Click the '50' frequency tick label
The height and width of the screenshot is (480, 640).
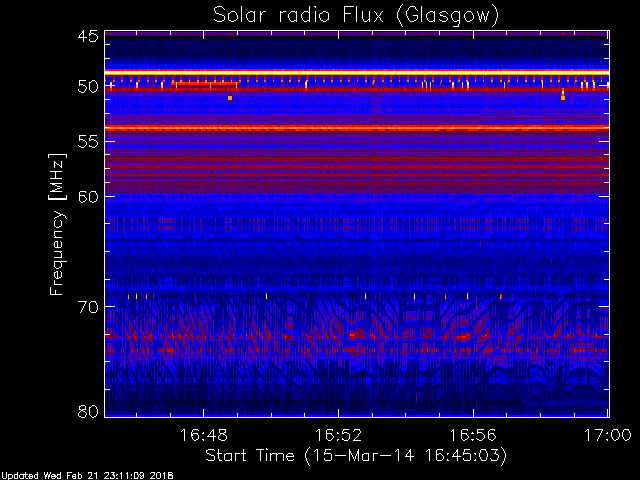coord(88,86)
